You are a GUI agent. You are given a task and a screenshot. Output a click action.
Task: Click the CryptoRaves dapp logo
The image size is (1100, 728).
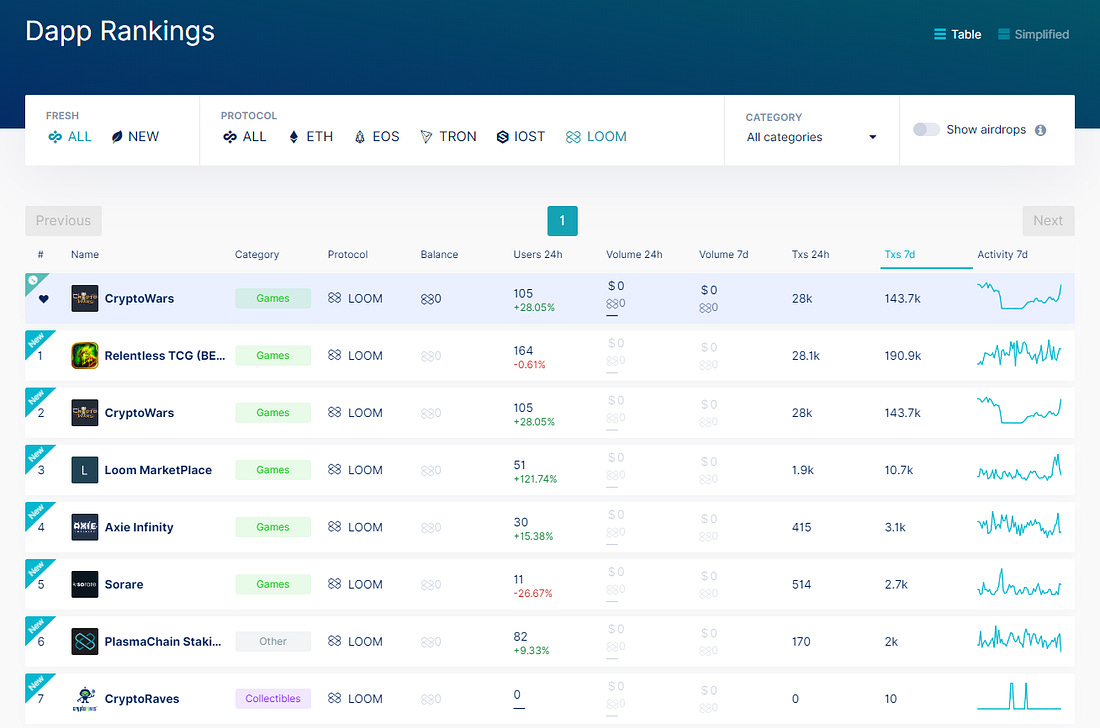85,699
